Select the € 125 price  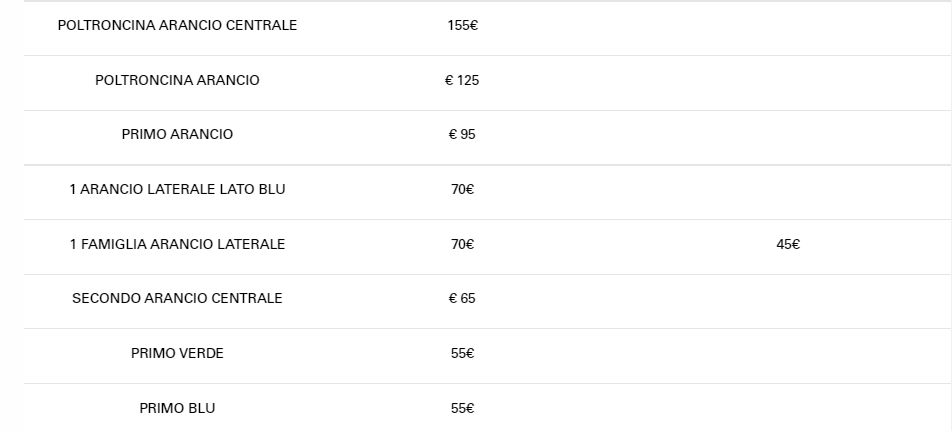tap(462, 80)
